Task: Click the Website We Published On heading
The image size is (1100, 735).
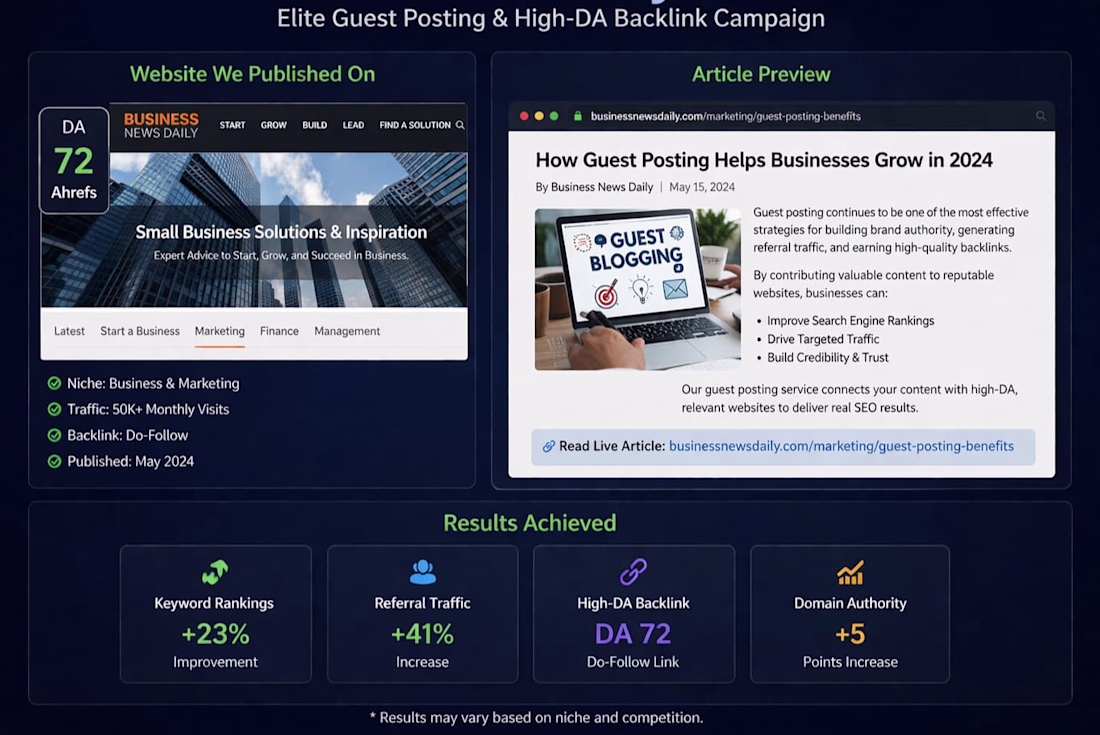Action: (x=253, y=74)
